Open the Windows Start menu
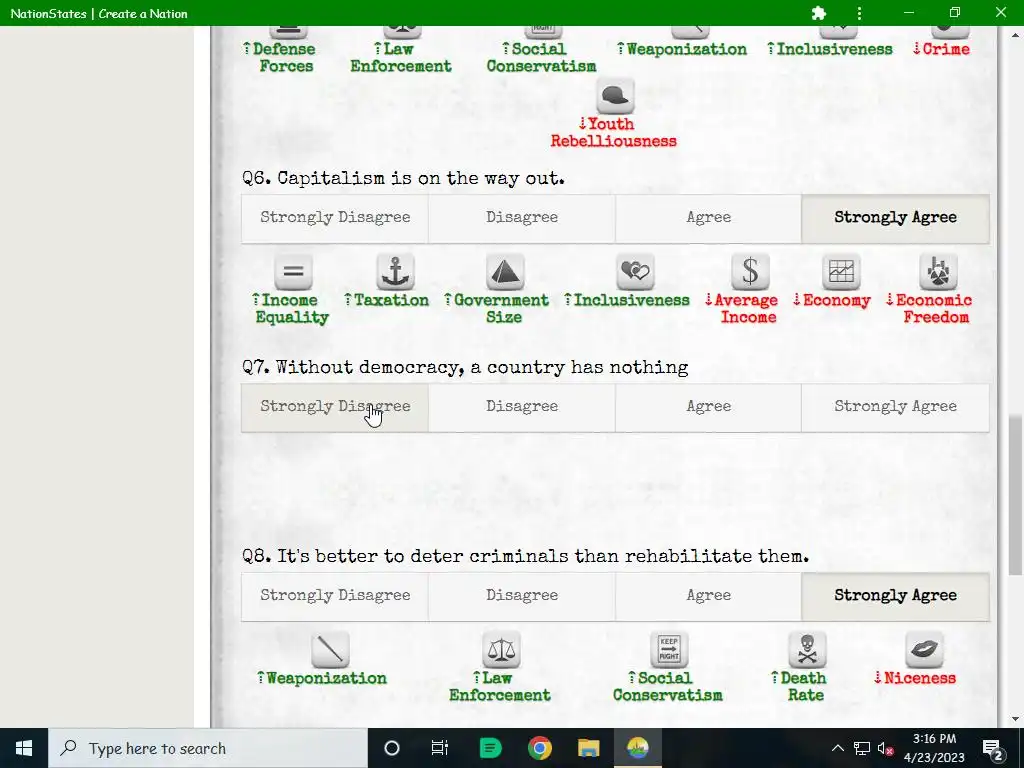The width and height of the screenshot is (1024, 768). click(x=24, y=748)
